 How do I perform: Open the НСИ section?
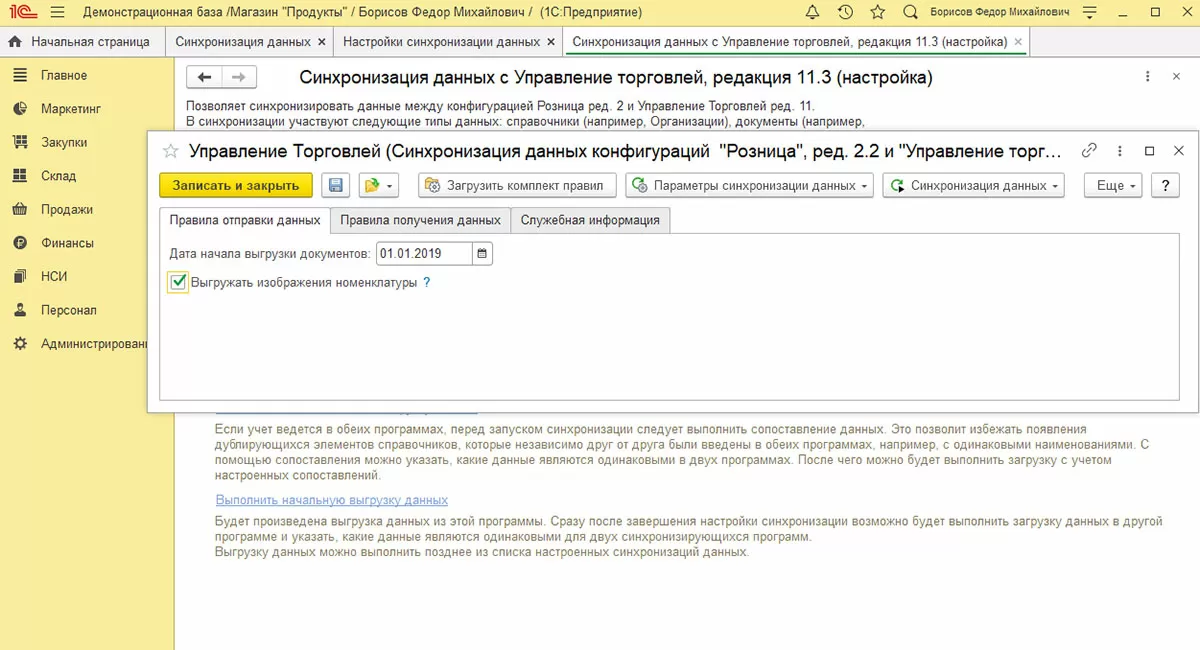(54, 276)
